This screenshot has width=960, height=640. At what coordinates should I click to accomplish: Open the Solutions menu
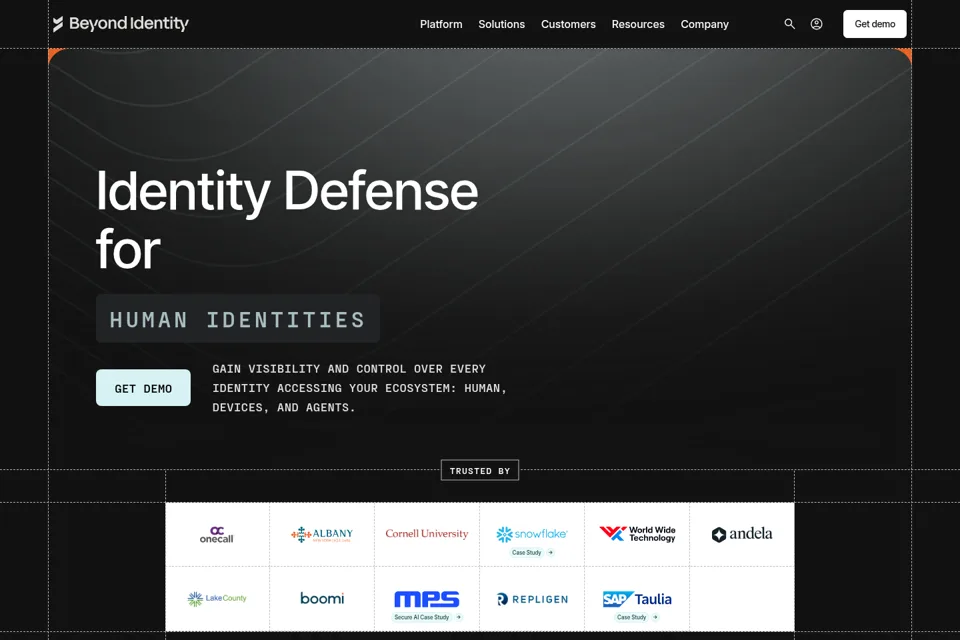click(x=501, y=24)
